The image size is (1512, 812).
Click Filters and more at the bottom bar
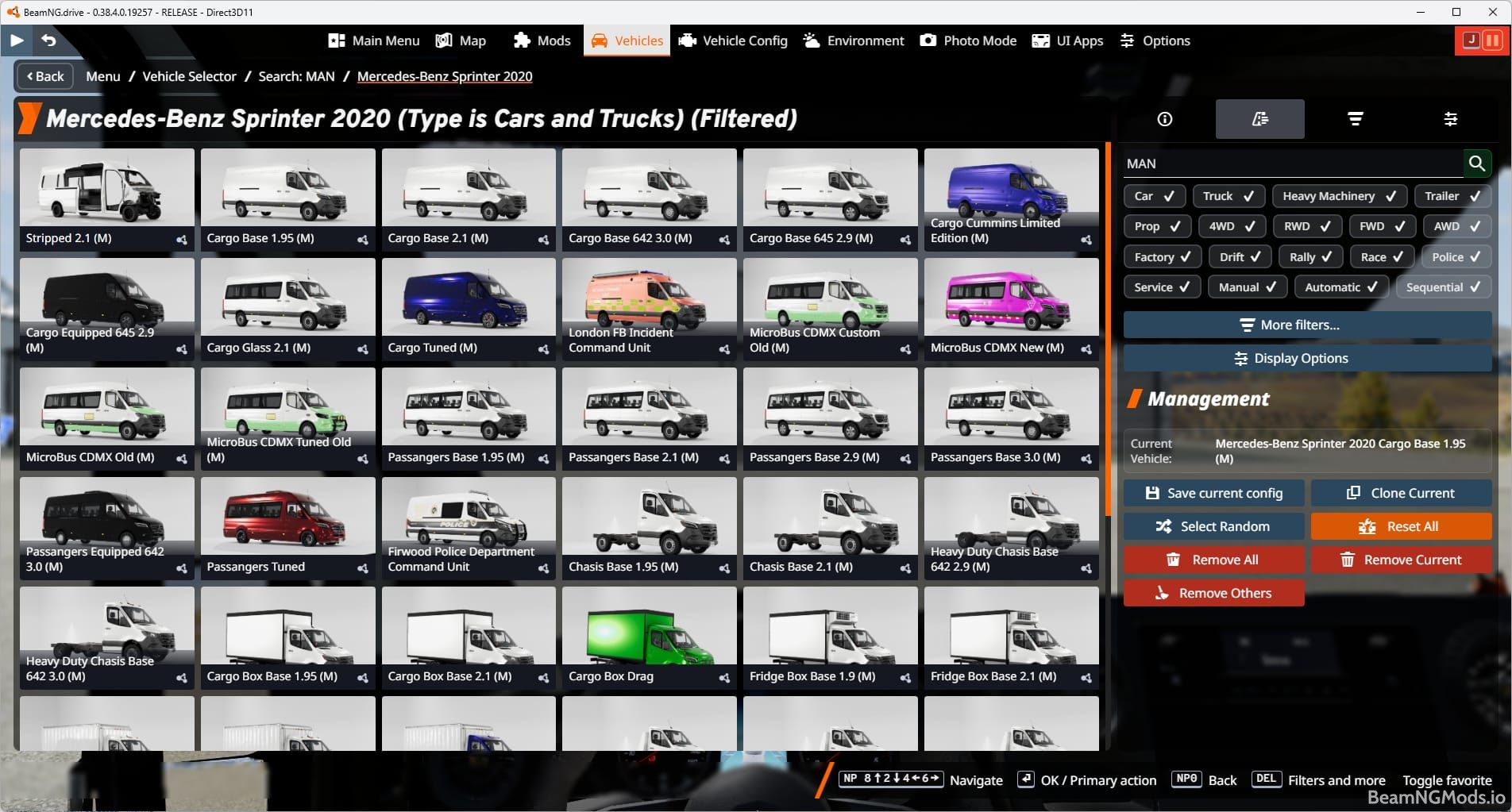click(x=1336, y=780)
